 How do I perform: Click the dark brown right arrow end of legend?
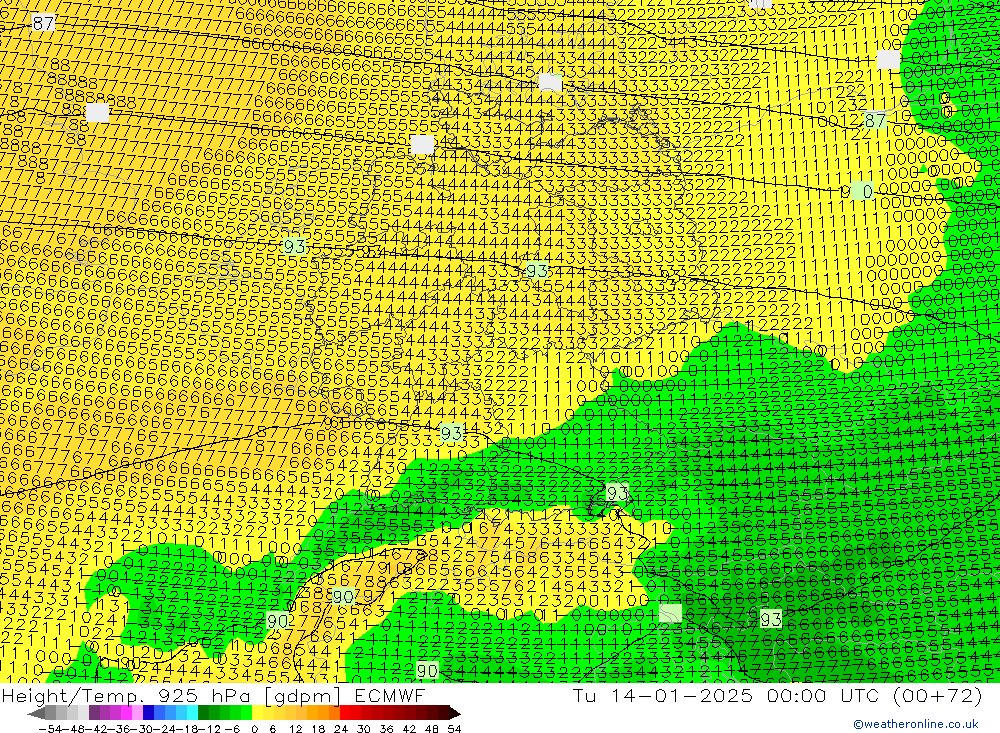click(455, 713)
